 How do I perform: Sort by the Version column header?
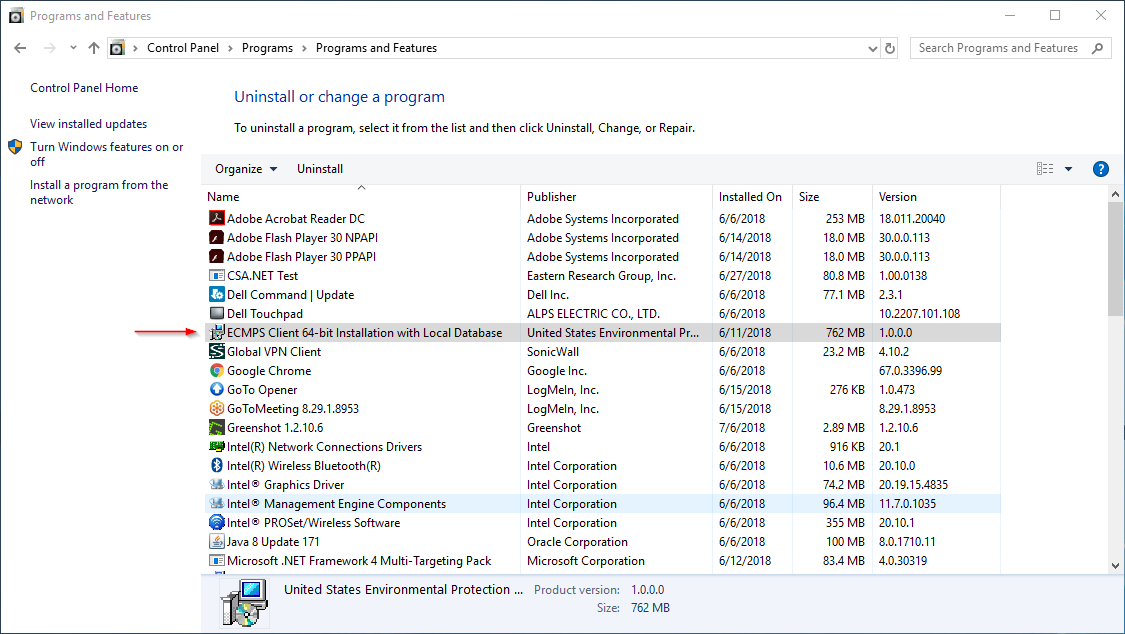tap(936, 197)
